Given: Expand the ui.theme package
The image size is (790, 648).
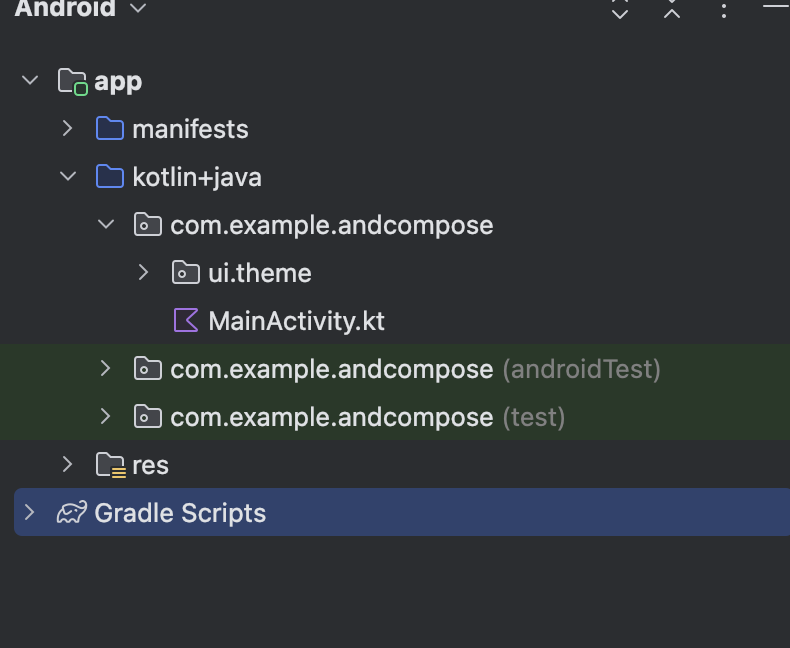Looking at the screenshot, I should click(x=144, y=273).
